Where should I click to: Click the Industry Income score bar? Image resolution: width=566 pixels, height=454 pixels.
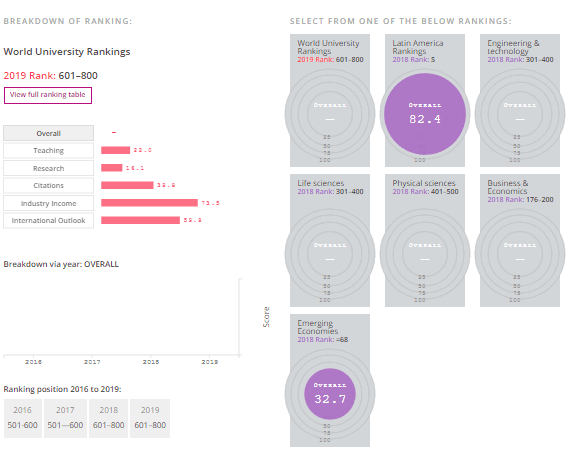click(x=149, y=203)
